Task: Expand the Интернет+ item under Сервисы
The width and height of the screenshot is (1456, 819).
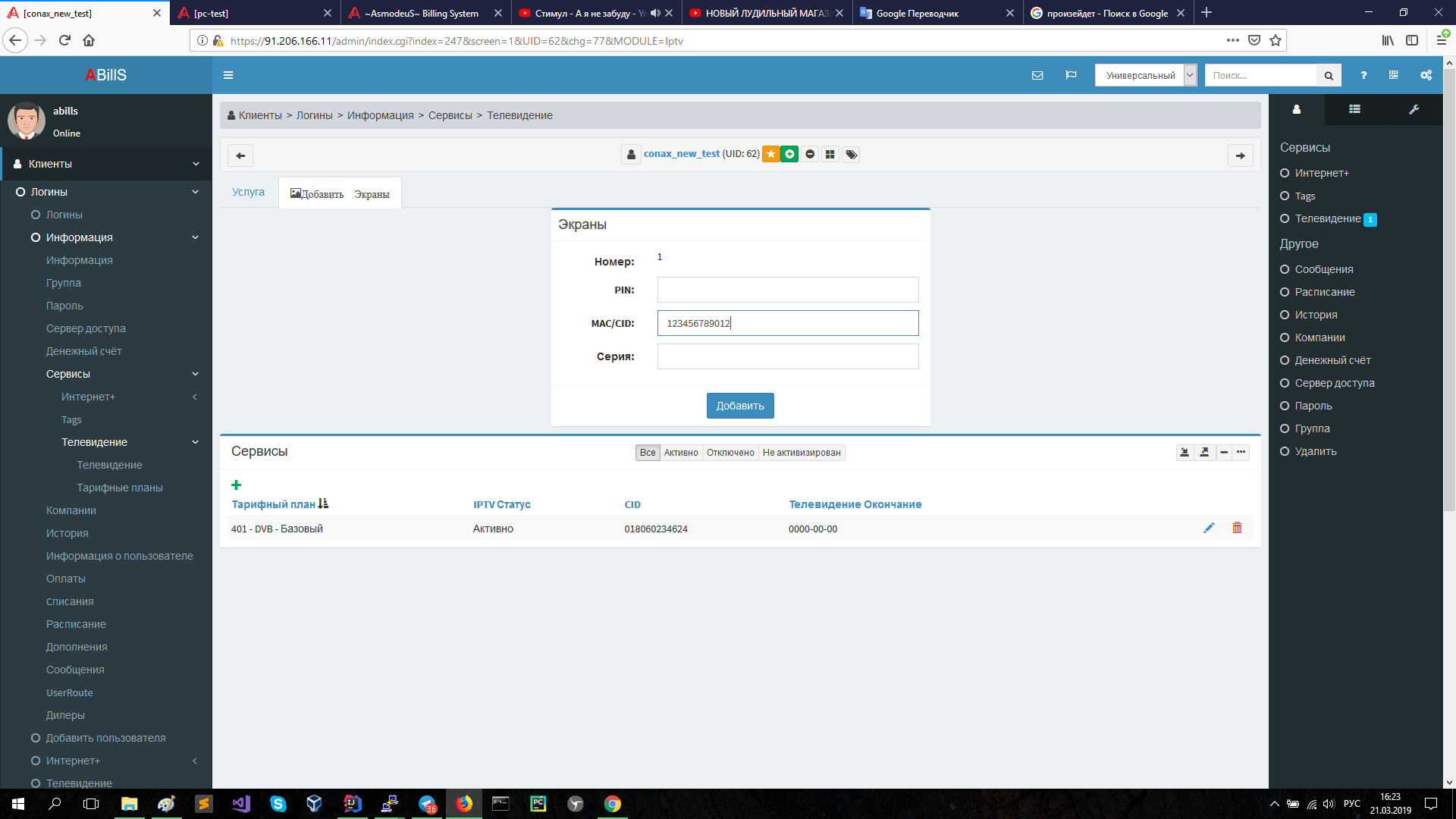Action: (x=195, y=397)
